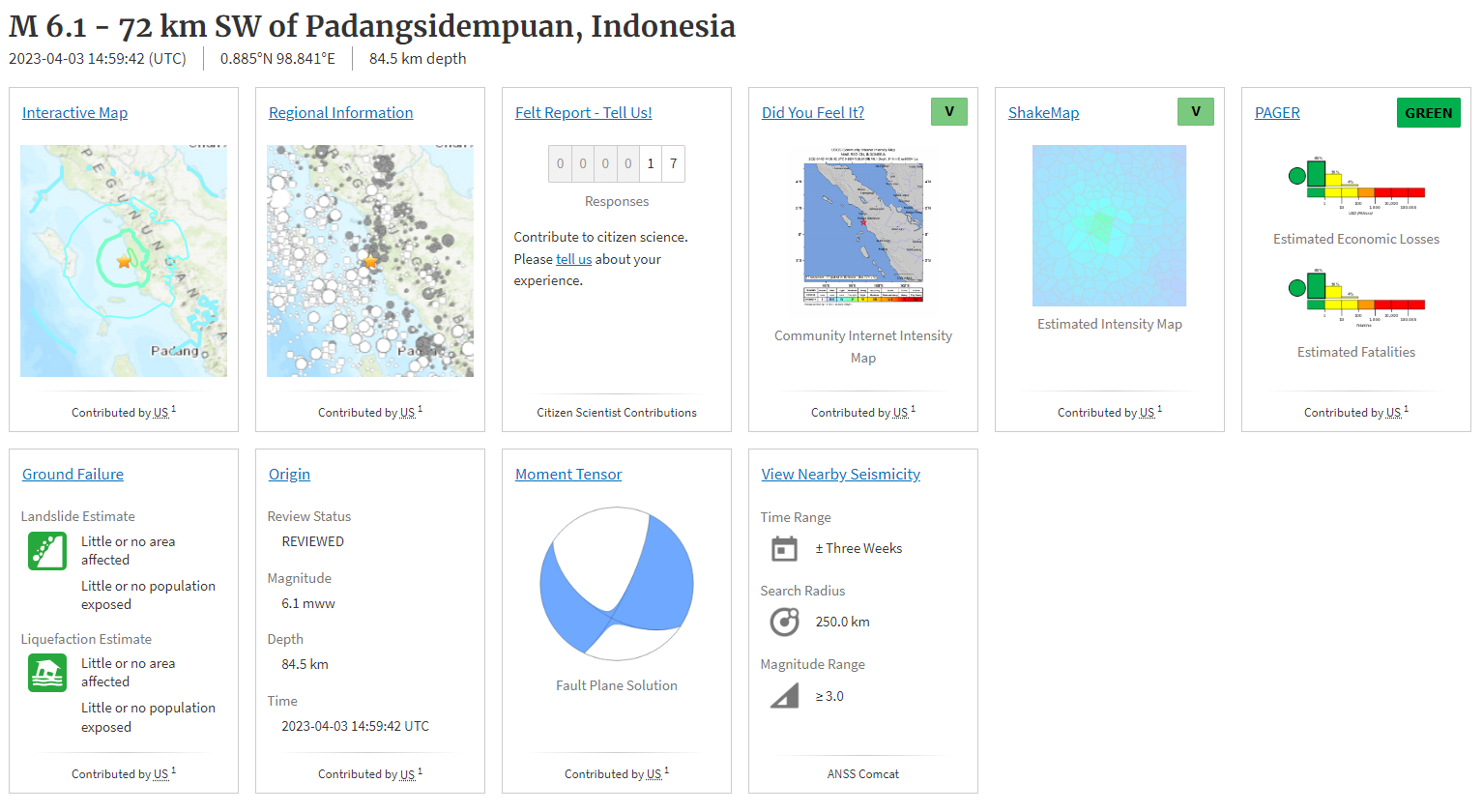This screenshot has width=1483, height=812.
Task: Click the '250.0 km' search radius value
Action: point(842,623)
